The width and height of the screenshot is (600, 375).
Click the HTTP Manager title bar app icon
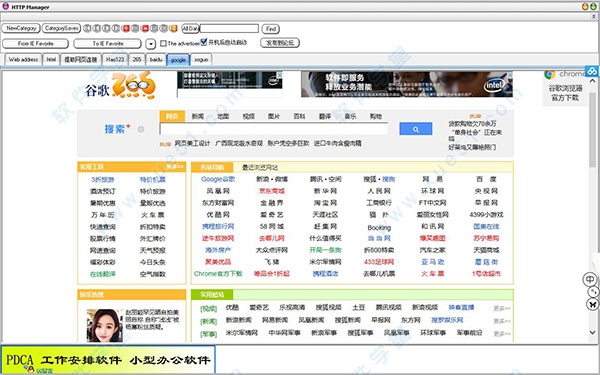(5, 6)
